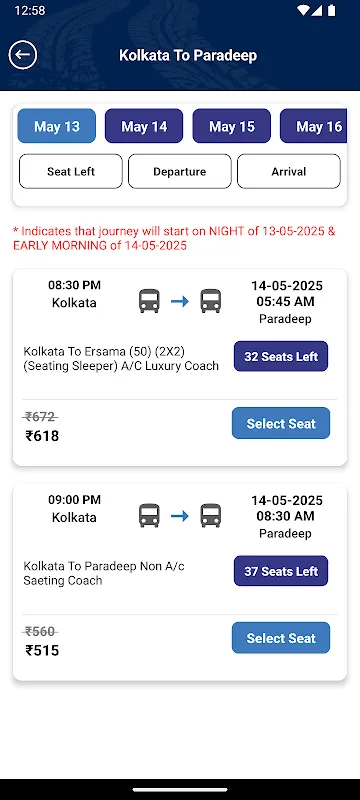Tap blue arrow in 09:00 PM trip

(180, 516)
